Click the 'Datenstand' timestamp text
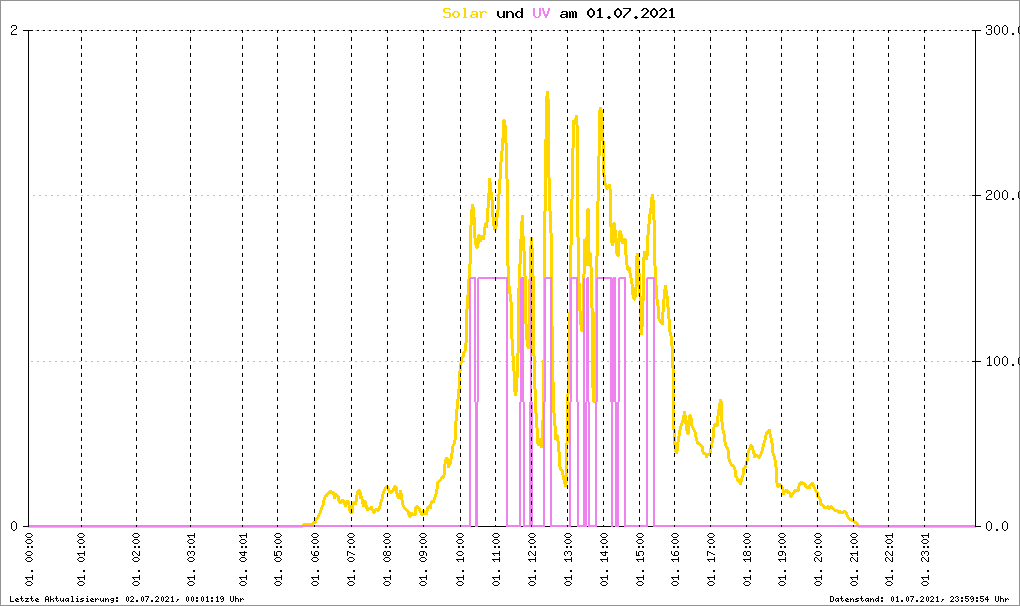 click(x=919, y=599)
